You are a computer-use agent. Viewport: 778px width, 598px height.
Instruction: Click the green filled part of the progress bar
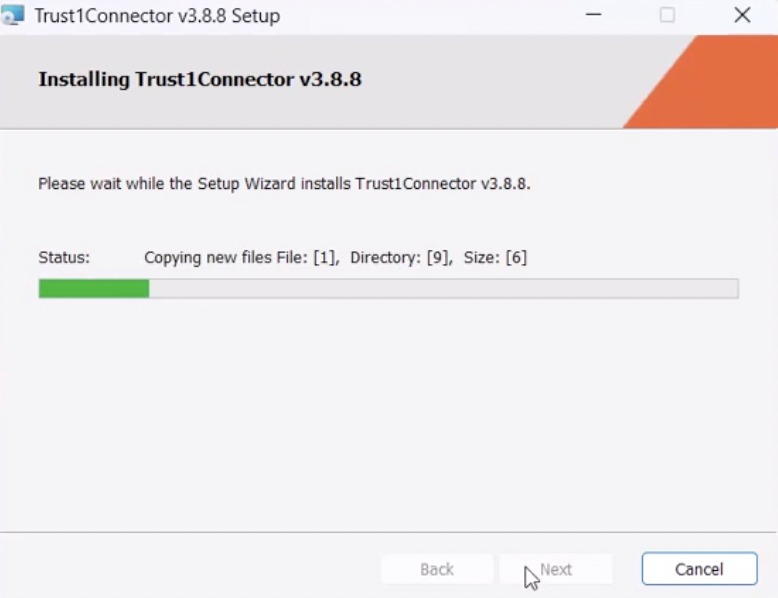(94, 288)
